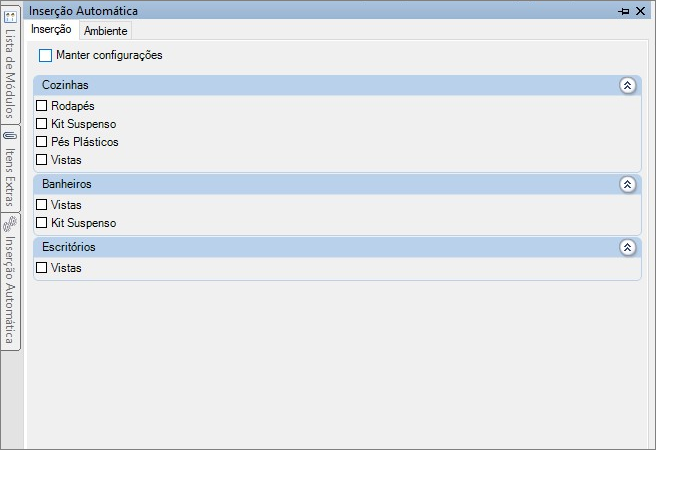Close the Inserção Automática panel
The height and width of the screenshot is (482, 686).
(x=640, y=11)
